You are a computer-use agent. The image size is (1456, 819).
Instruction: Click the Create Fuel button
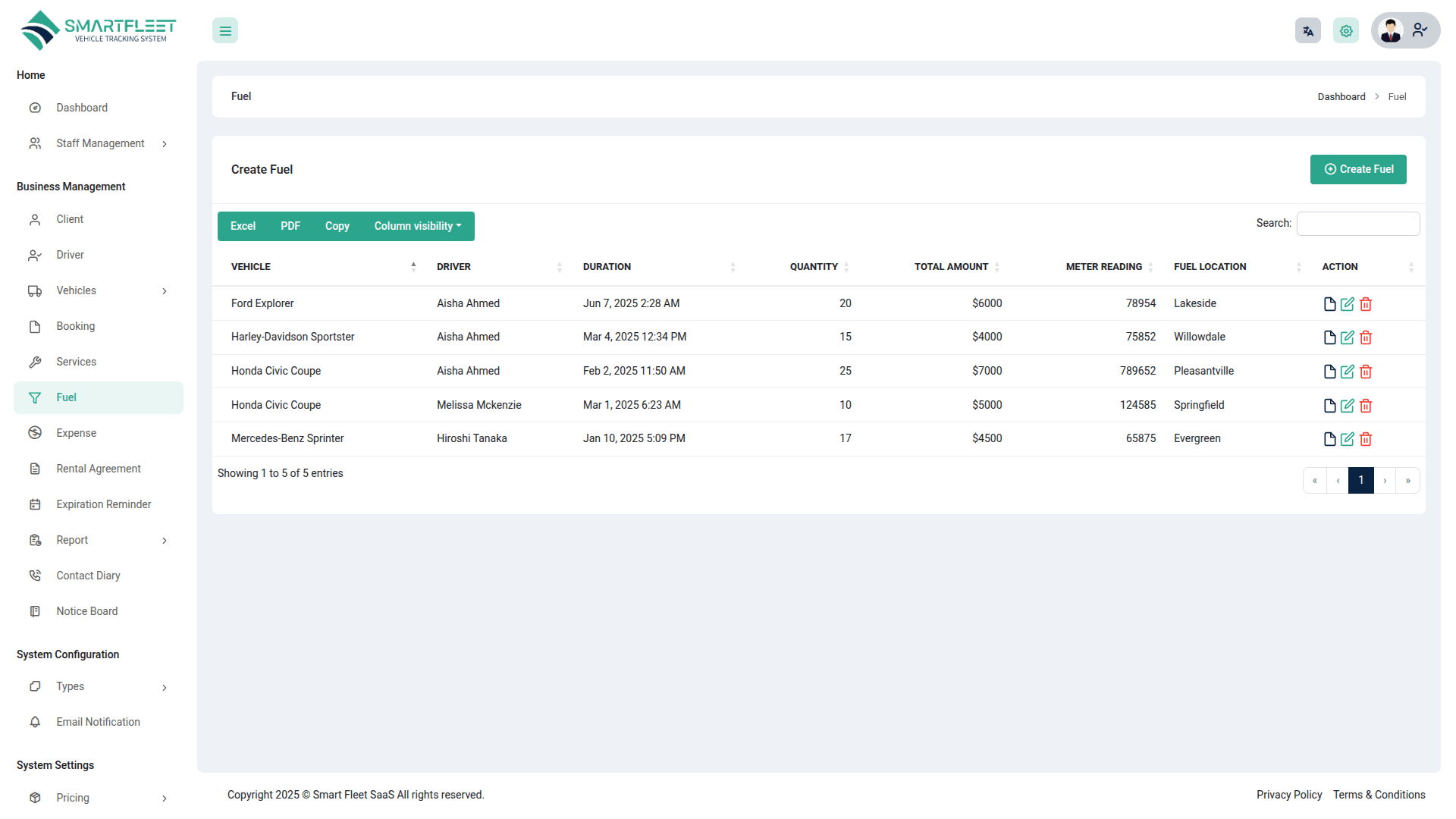tap(1357, 169)
